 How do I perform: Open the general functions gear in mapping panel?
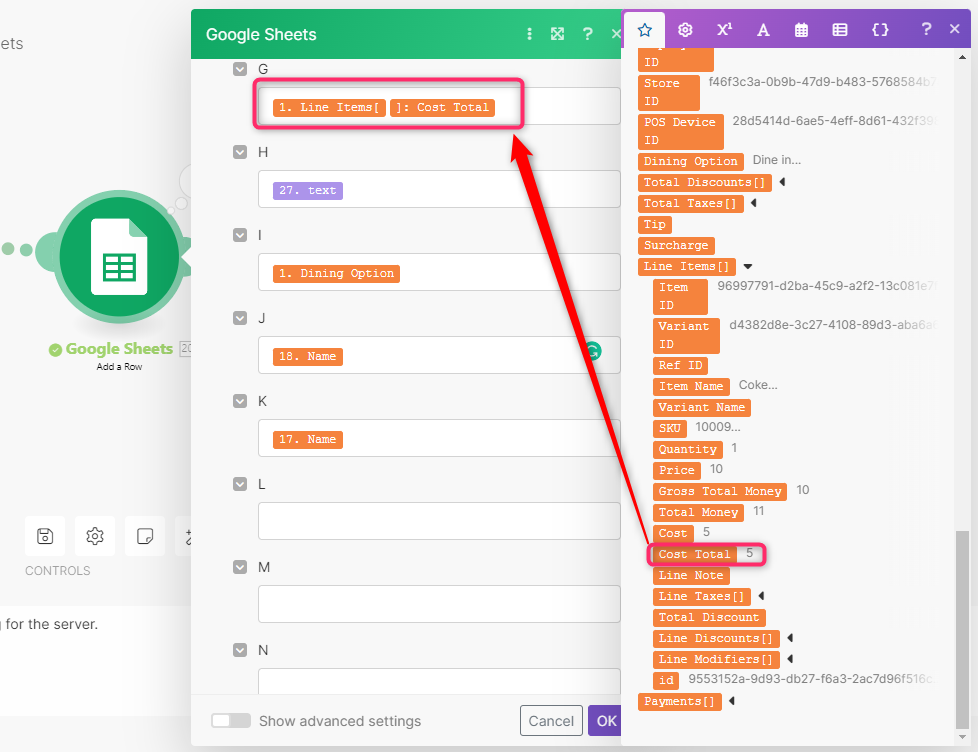point(685,29)
